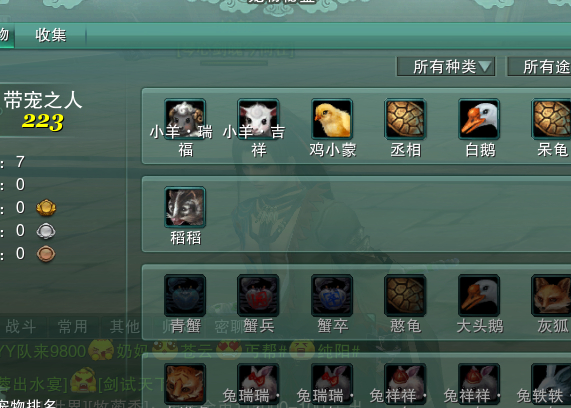Expand the 所有途 source filter dropdown
571x408 pixels.
(x=539, y=67)
